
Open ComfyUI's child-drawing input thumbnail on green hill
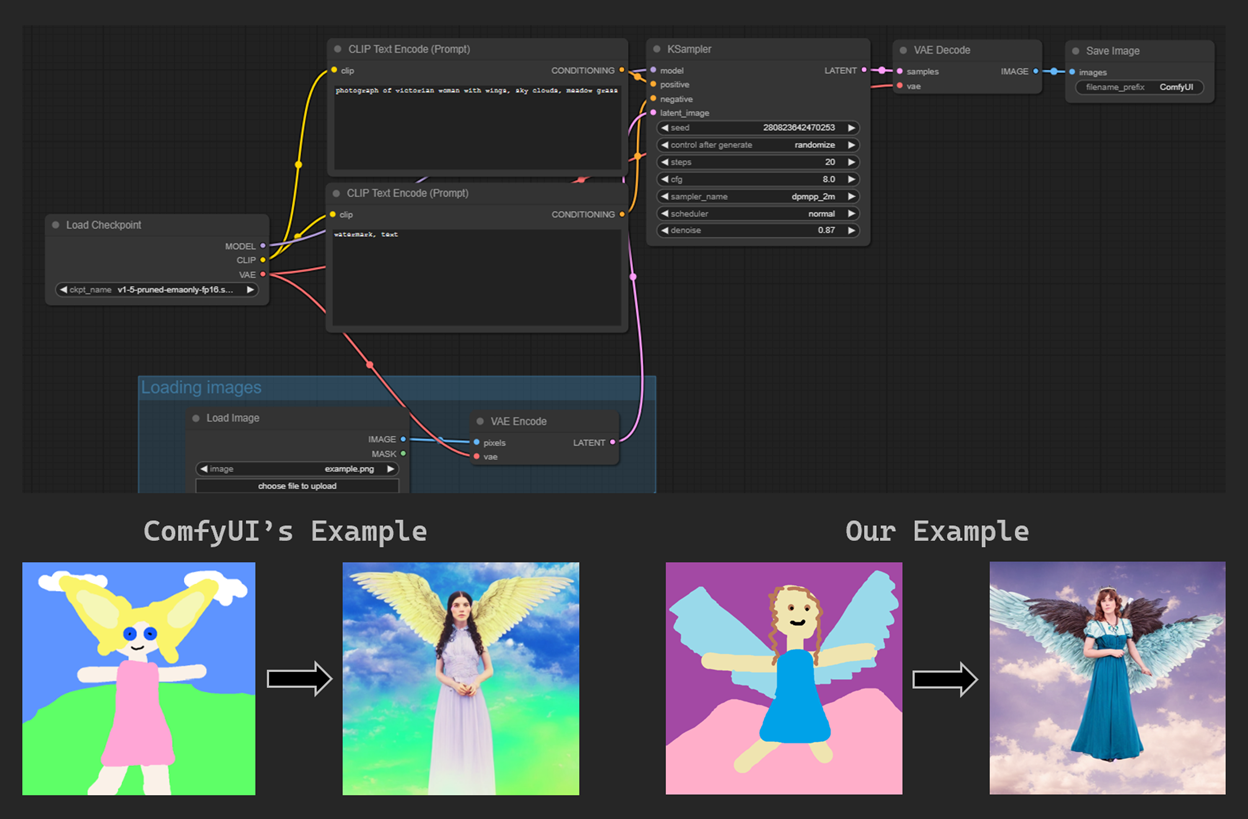point(139,679)
